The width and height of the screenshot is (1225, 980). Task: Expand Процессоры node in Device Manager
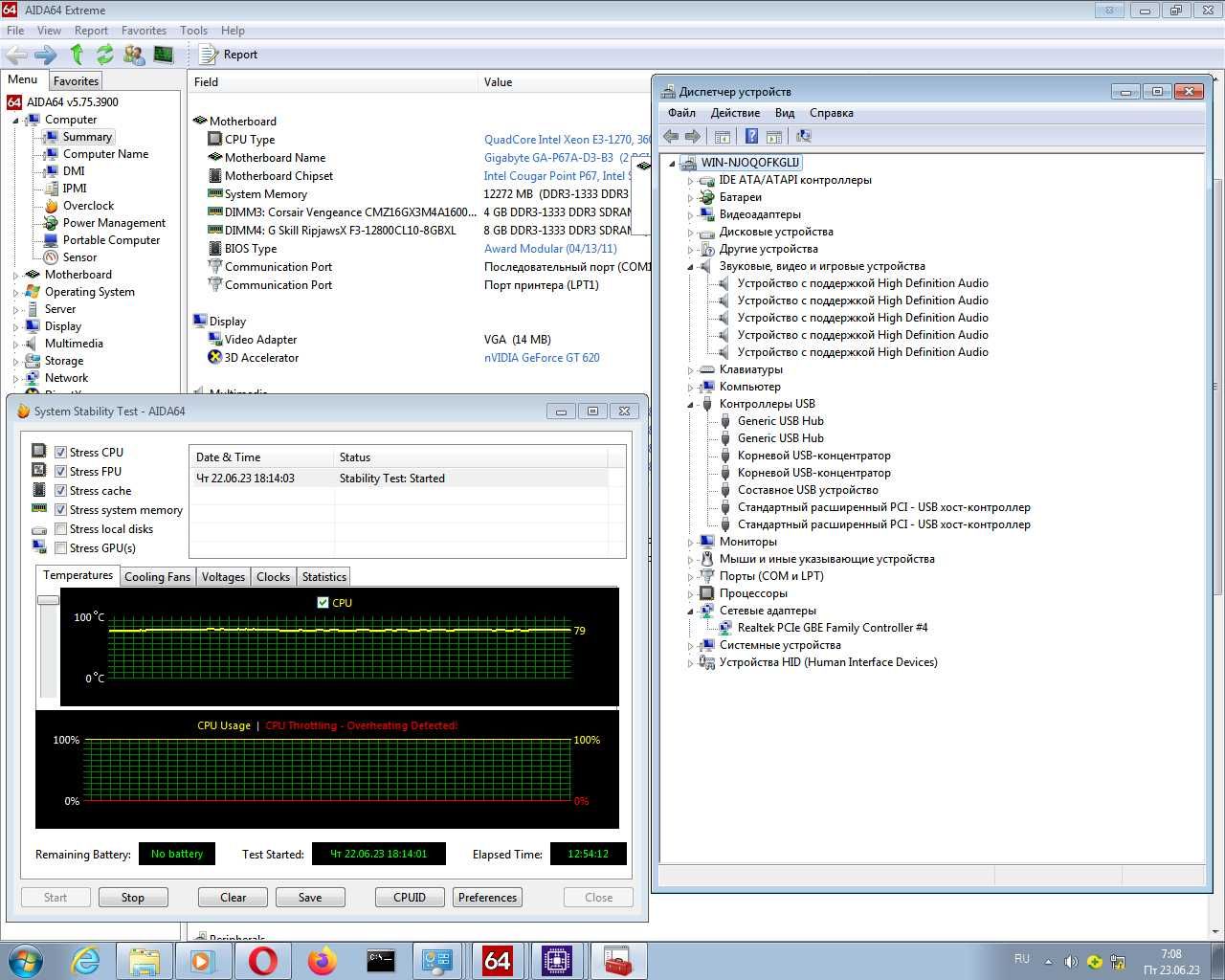[690, 593]
